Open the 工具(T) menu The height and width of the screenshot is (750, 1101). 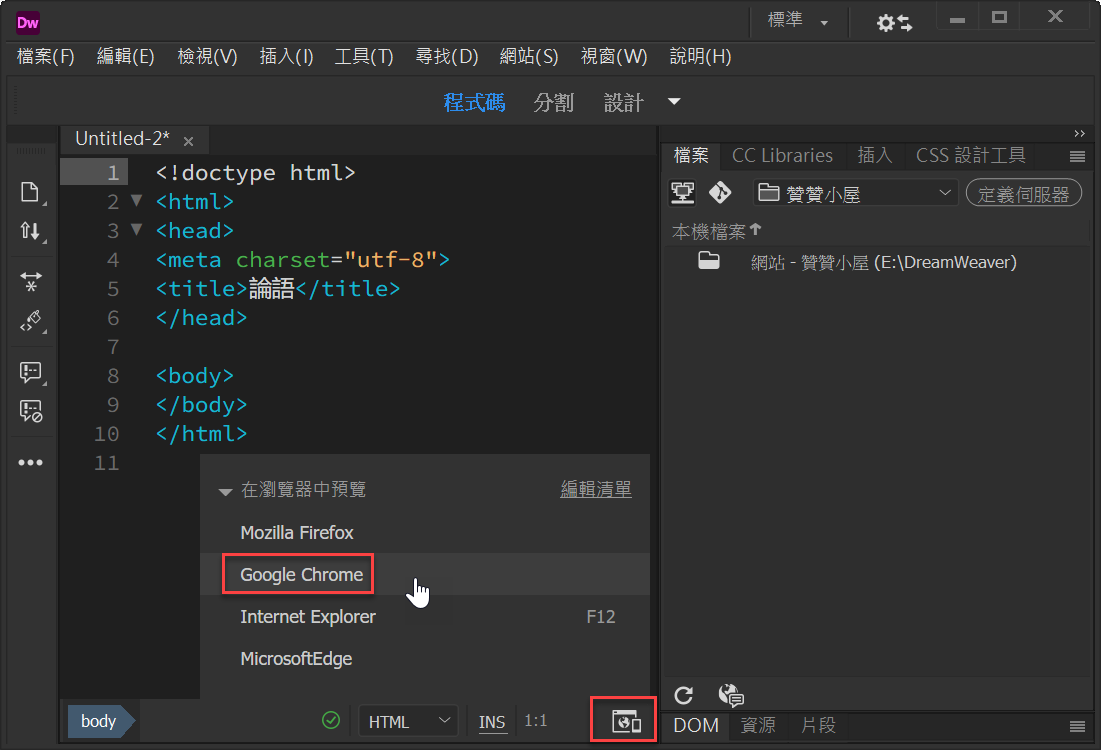(x=364, y=56)
